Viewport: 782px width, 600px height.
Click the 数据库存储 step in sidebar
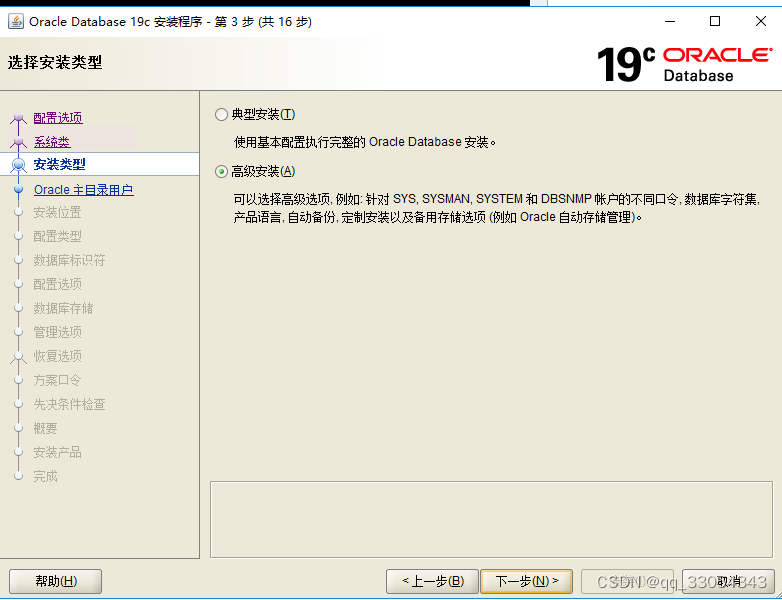(x=63, y=308)
